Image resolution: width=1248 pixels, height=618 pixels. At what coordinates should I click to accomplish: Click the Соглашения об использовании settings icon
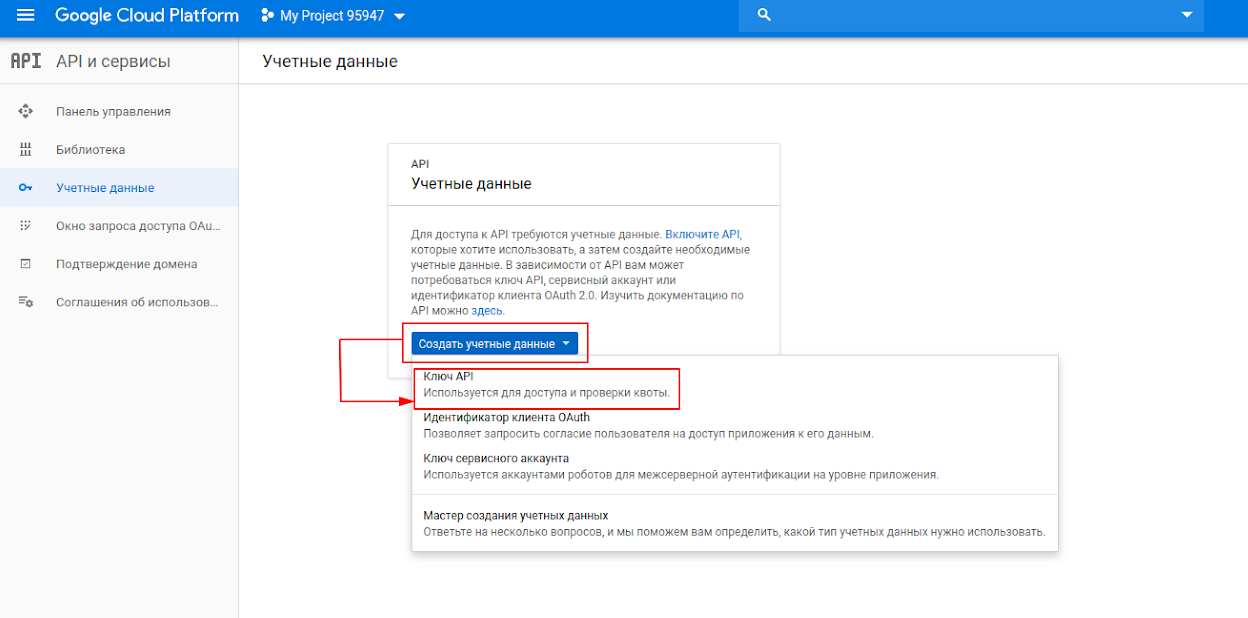[26, 302]
